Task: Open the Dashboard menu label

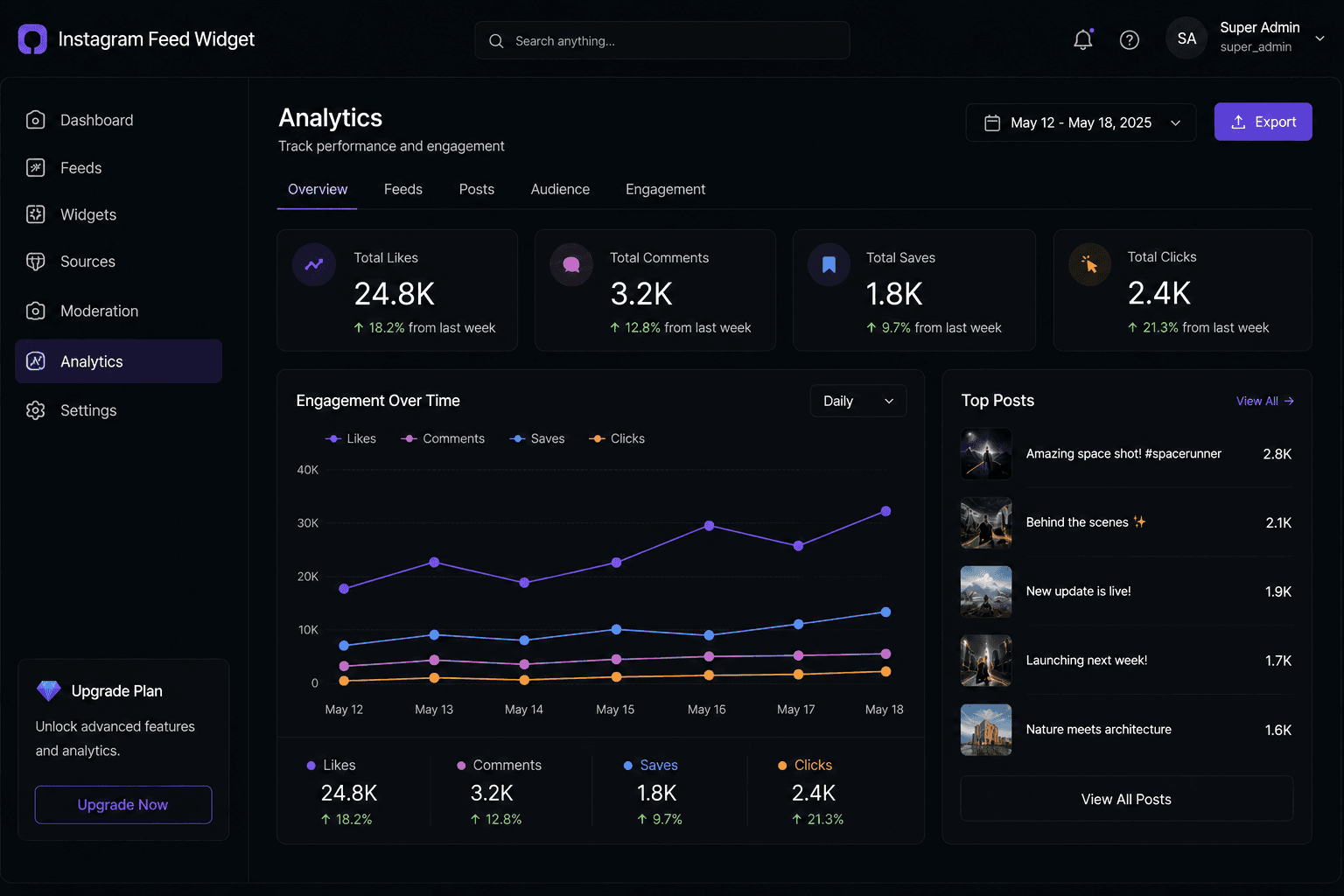Action: click(x=97, y=120)
